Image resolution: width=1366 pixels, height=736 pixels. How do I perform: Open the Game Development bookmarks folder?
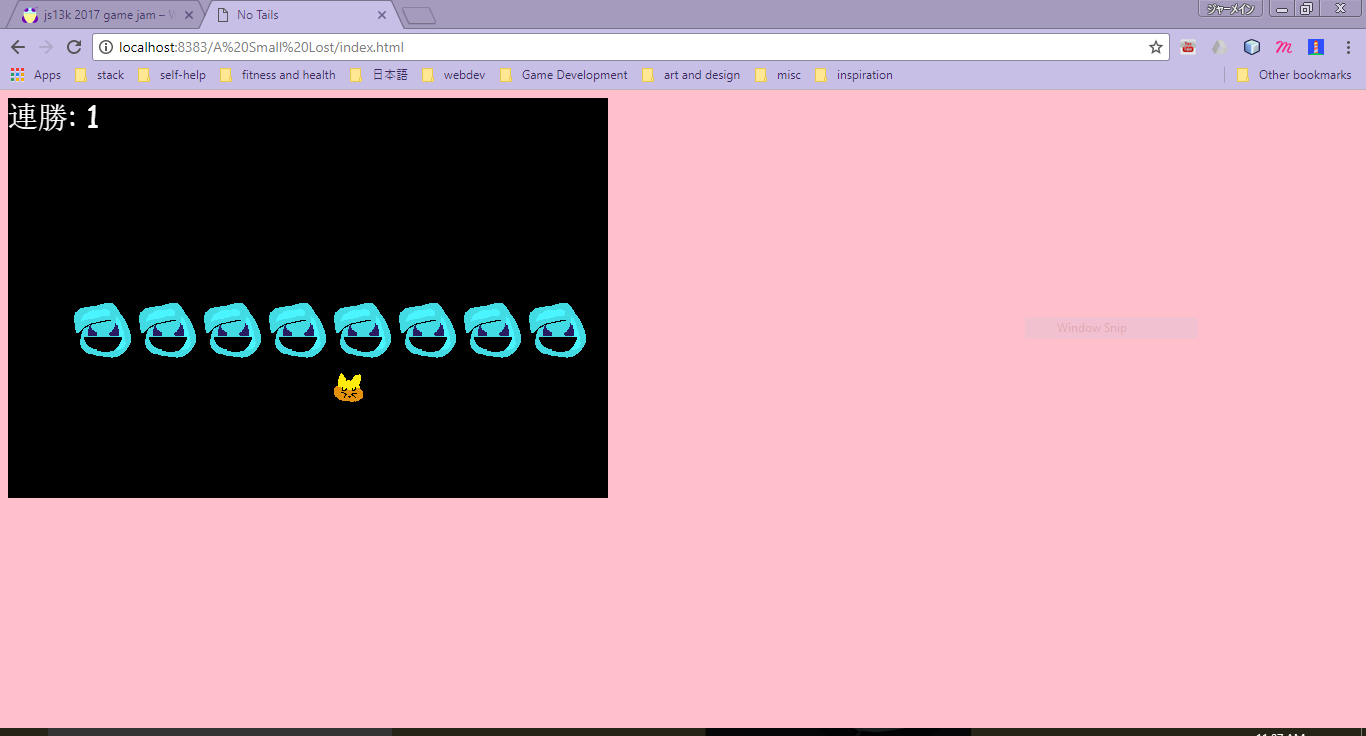[564, 75]
